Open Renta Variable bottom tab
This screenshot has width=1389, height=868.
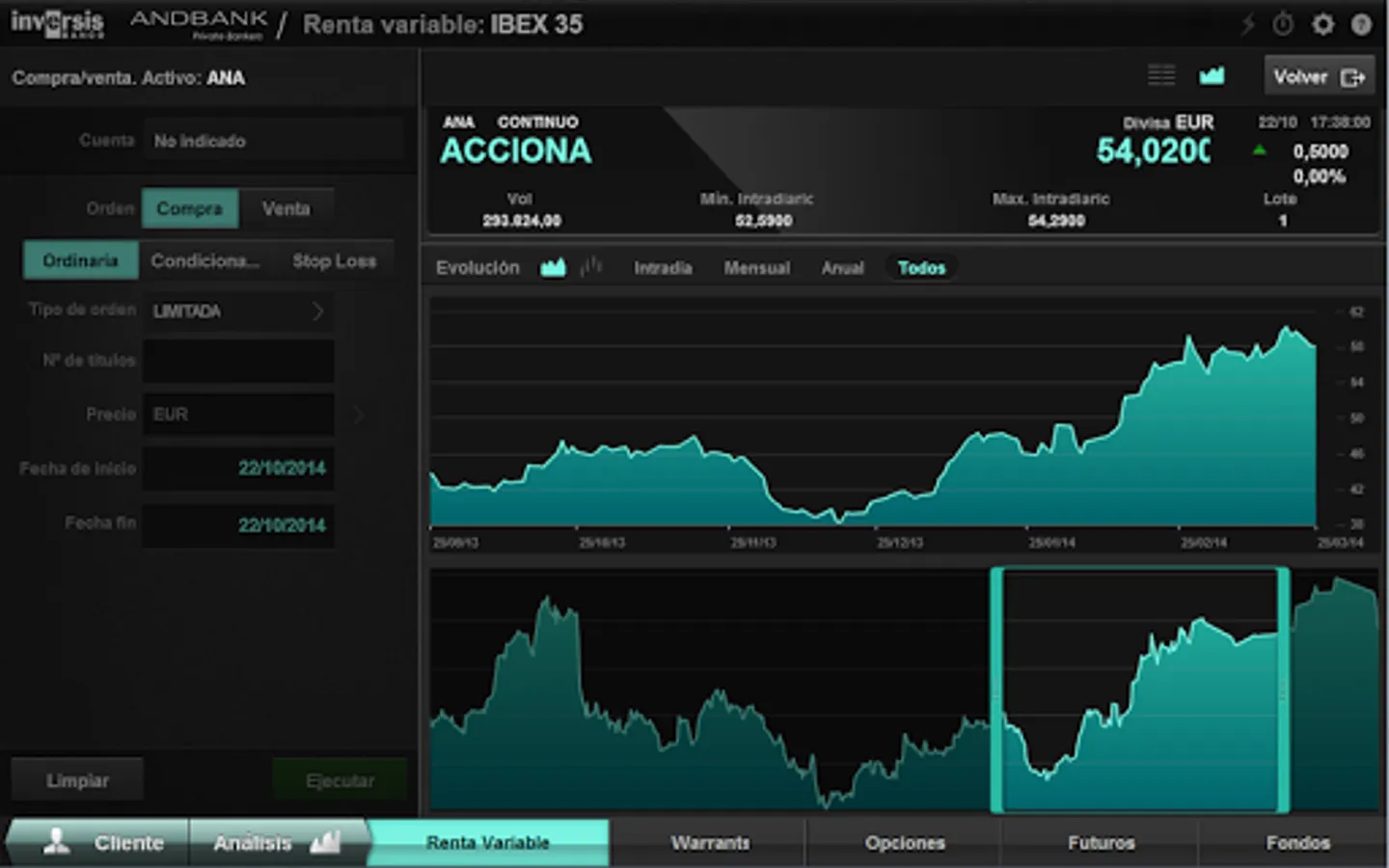click(488, 842)
